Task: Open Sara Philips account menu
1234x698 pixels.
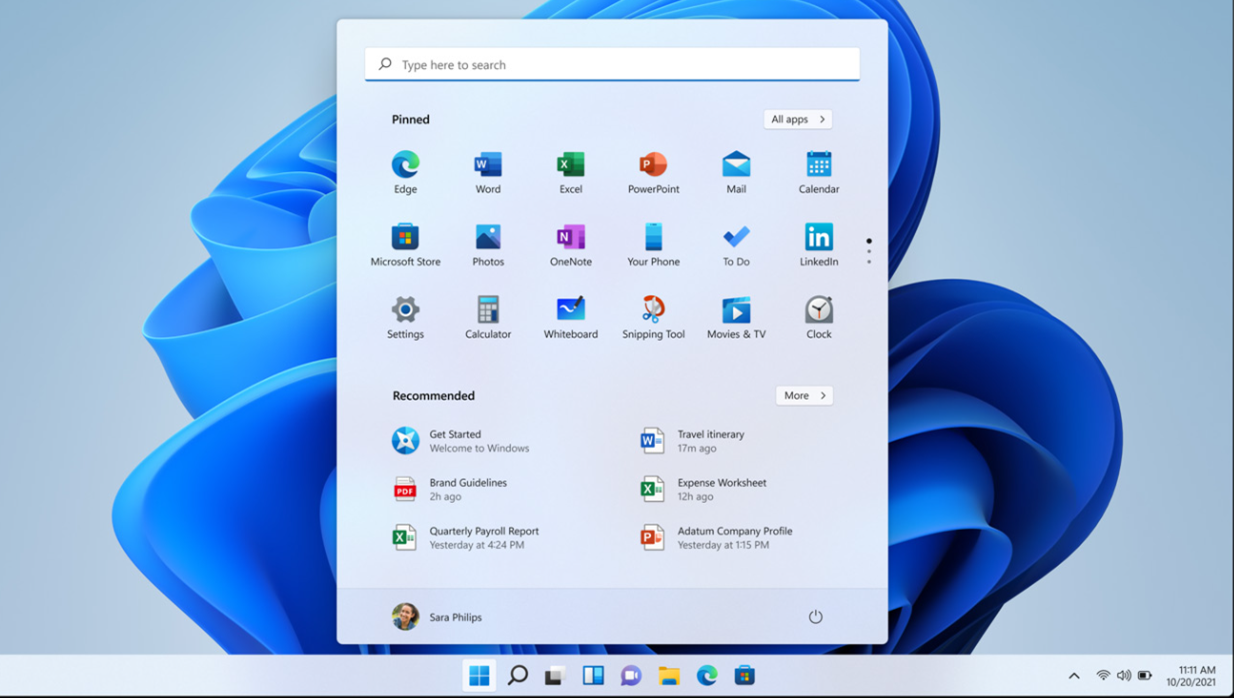Action: pyautogui.click(x=437, y=617)
